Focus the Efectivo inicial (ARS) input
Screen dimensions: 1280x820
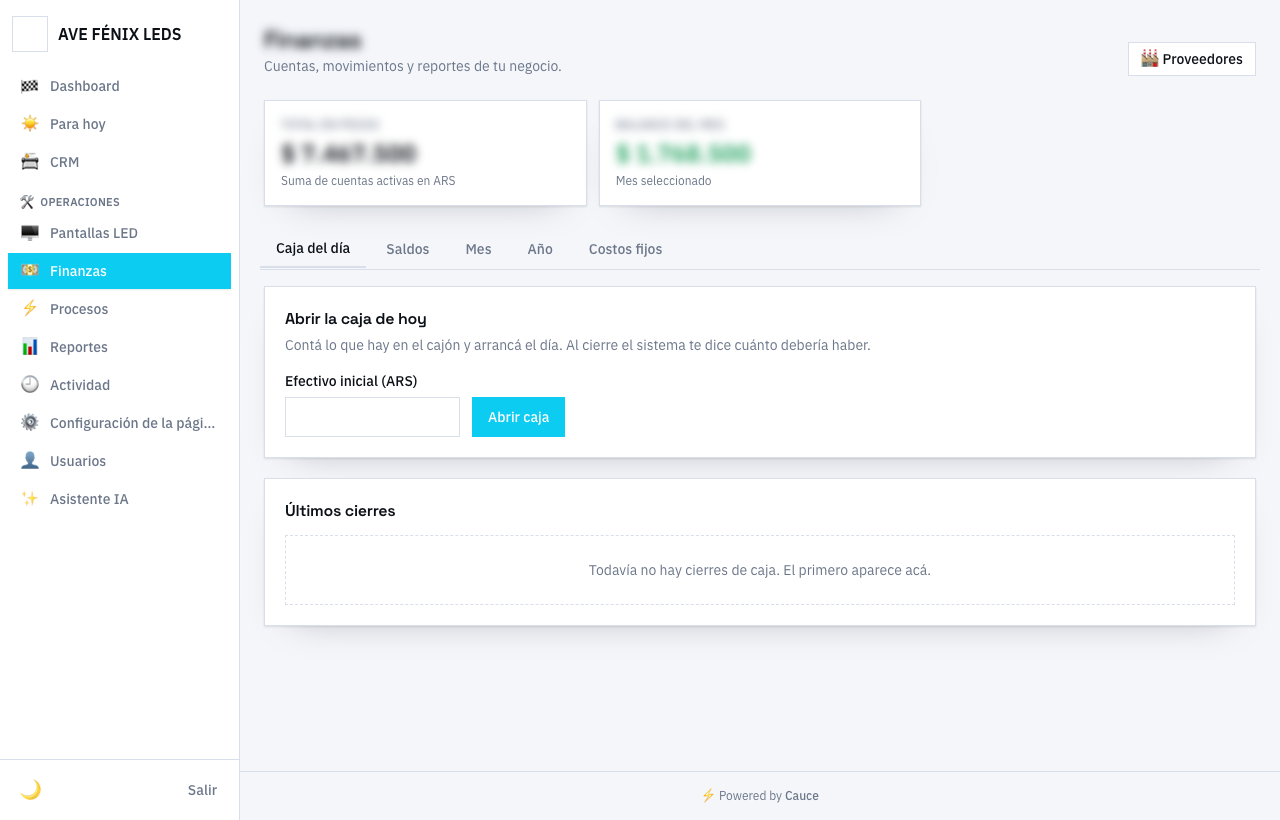372,417
